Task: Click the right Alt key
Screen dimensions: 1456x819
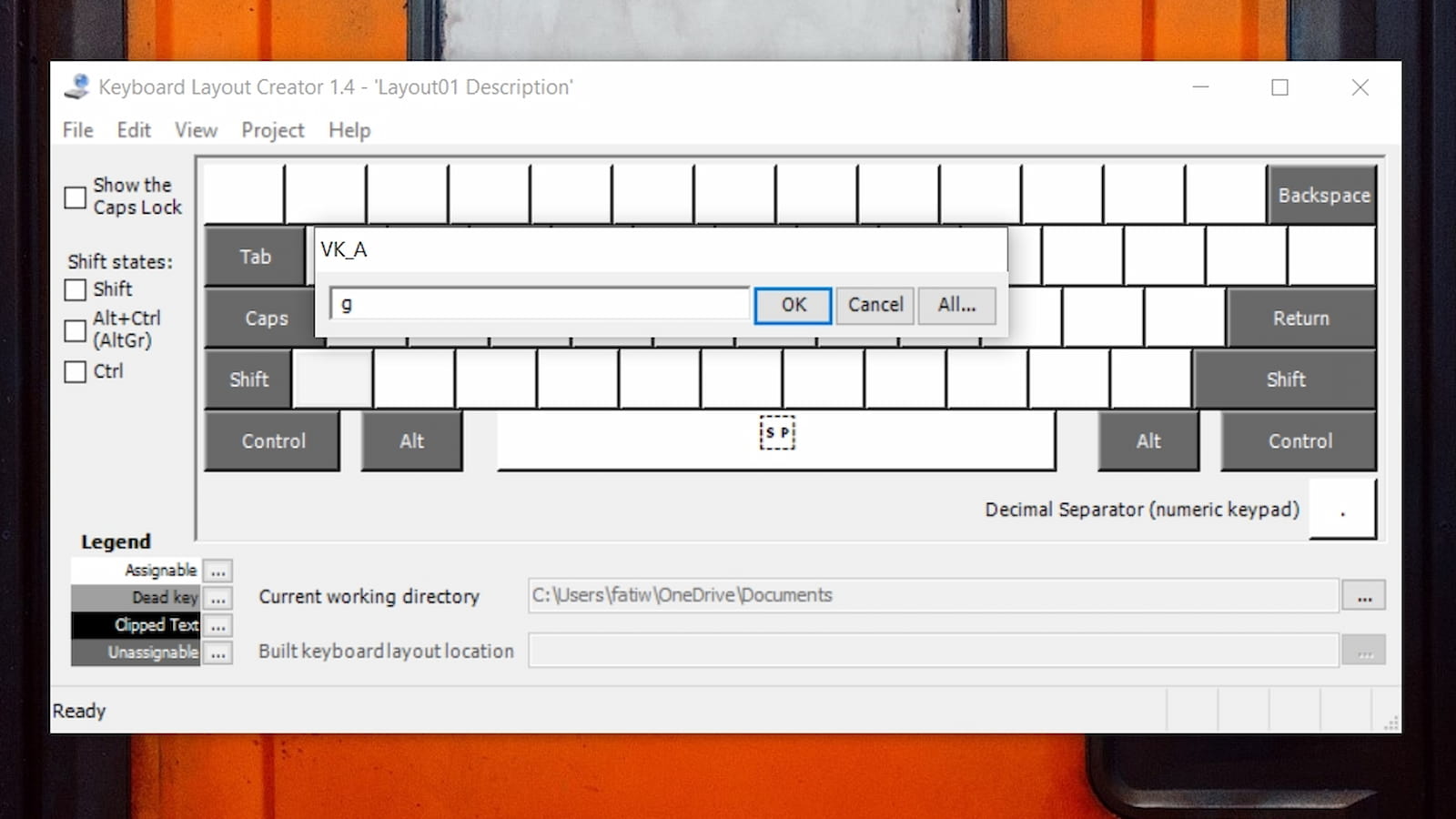Action: point(1148,441)
